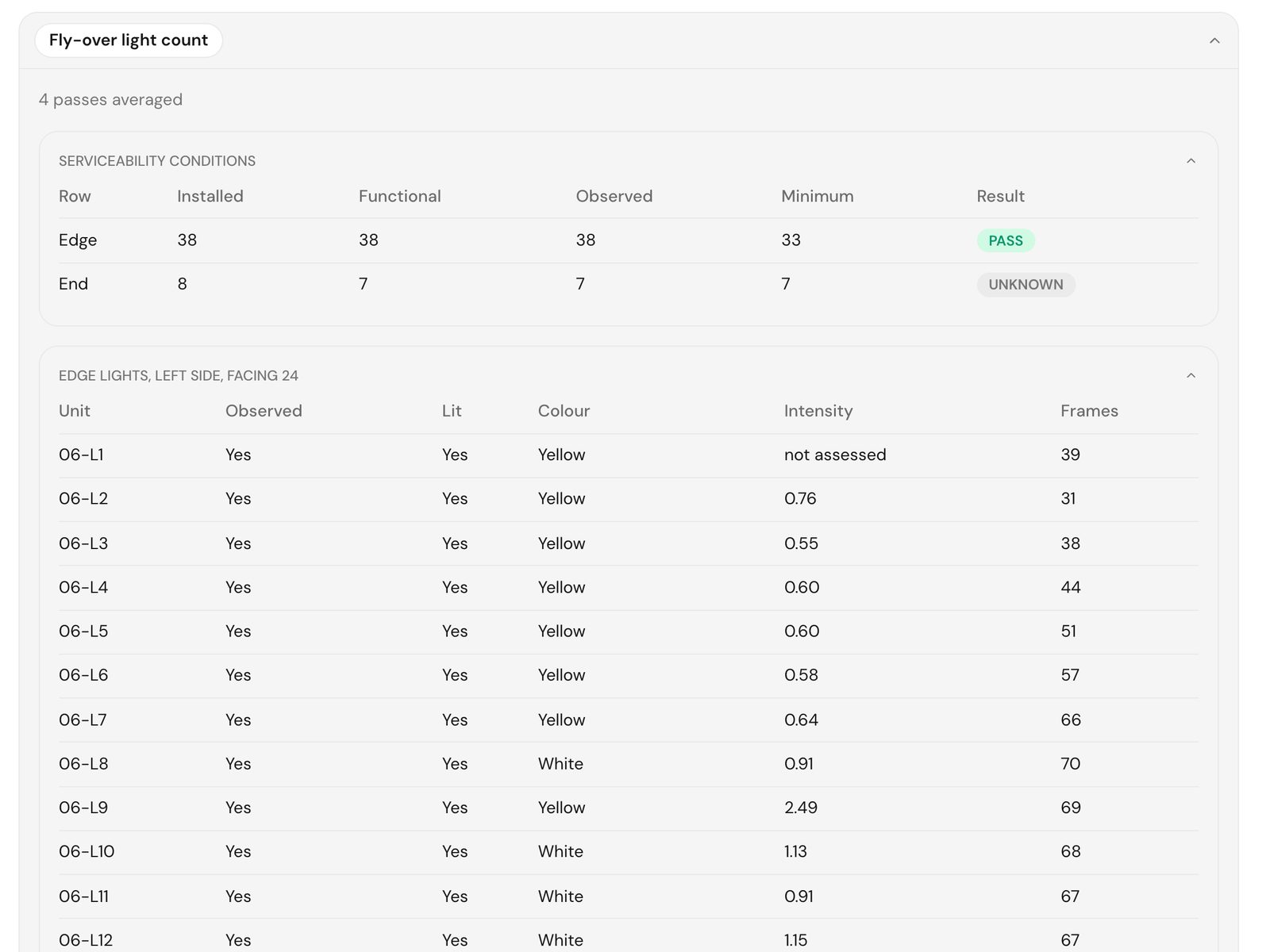Select unit 06-L5 row label

pyautogui.click(x=83, y=631)
